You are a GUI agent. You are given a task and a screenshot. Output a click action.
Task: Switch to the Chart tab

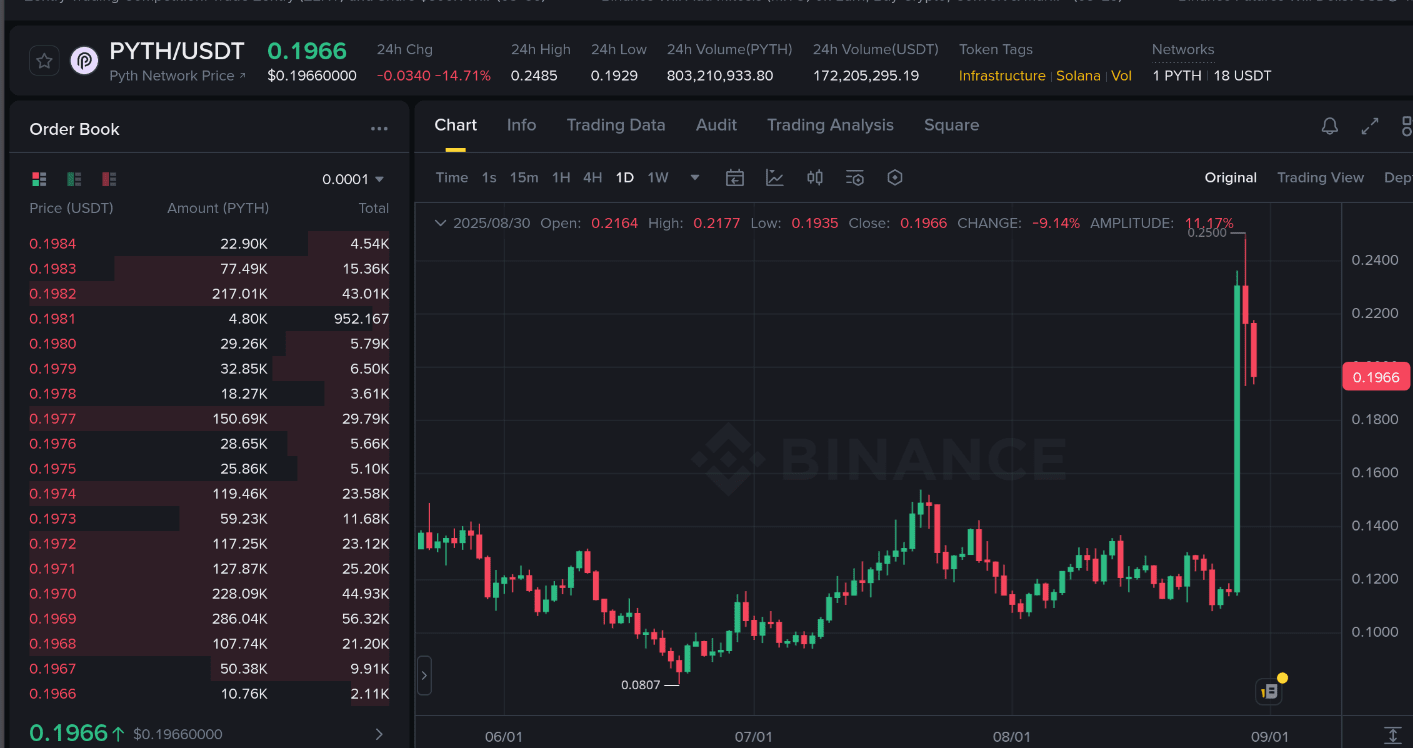pyautogui.click(x=456, y=125)
